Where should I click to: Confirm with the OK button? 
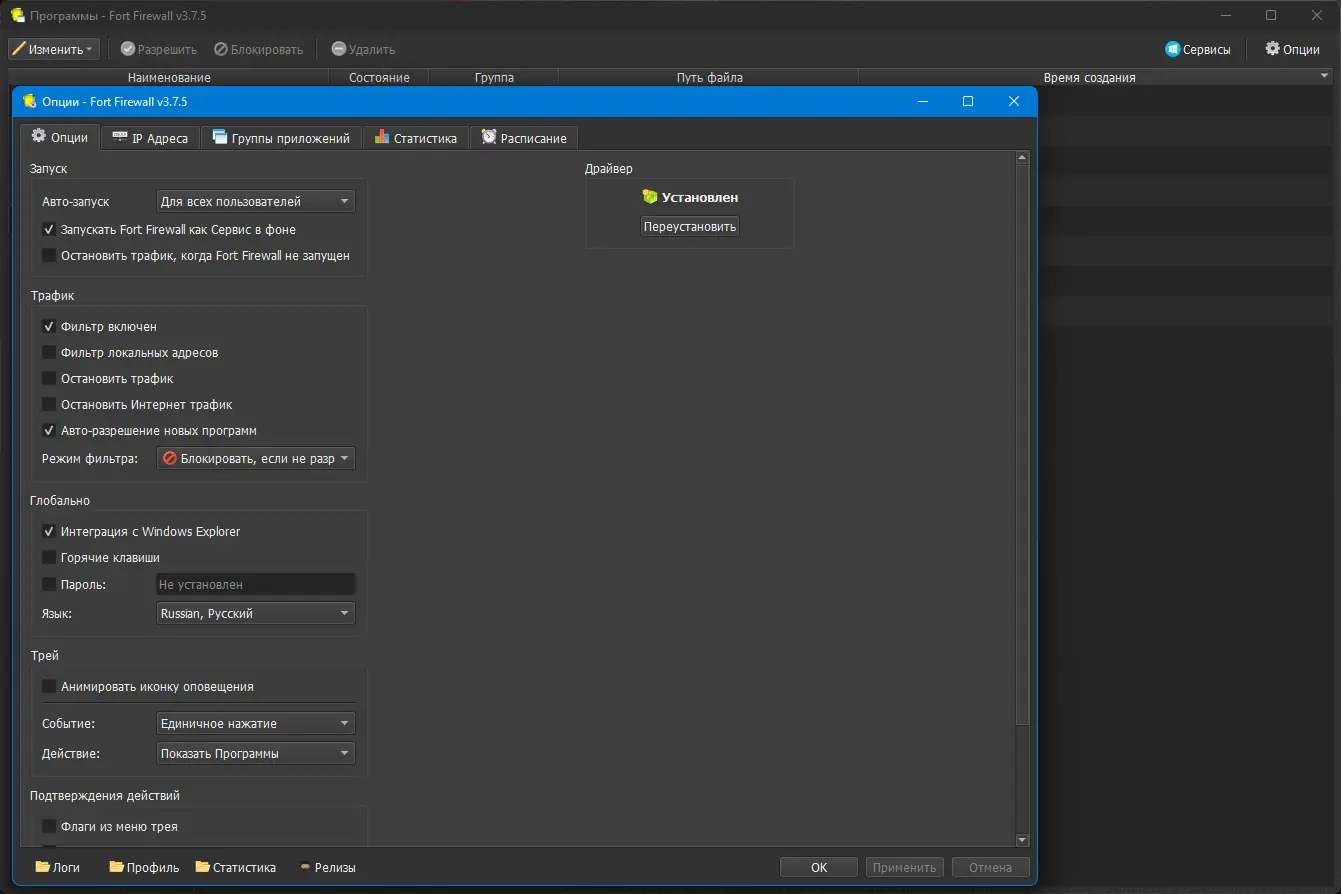[819, 867]
